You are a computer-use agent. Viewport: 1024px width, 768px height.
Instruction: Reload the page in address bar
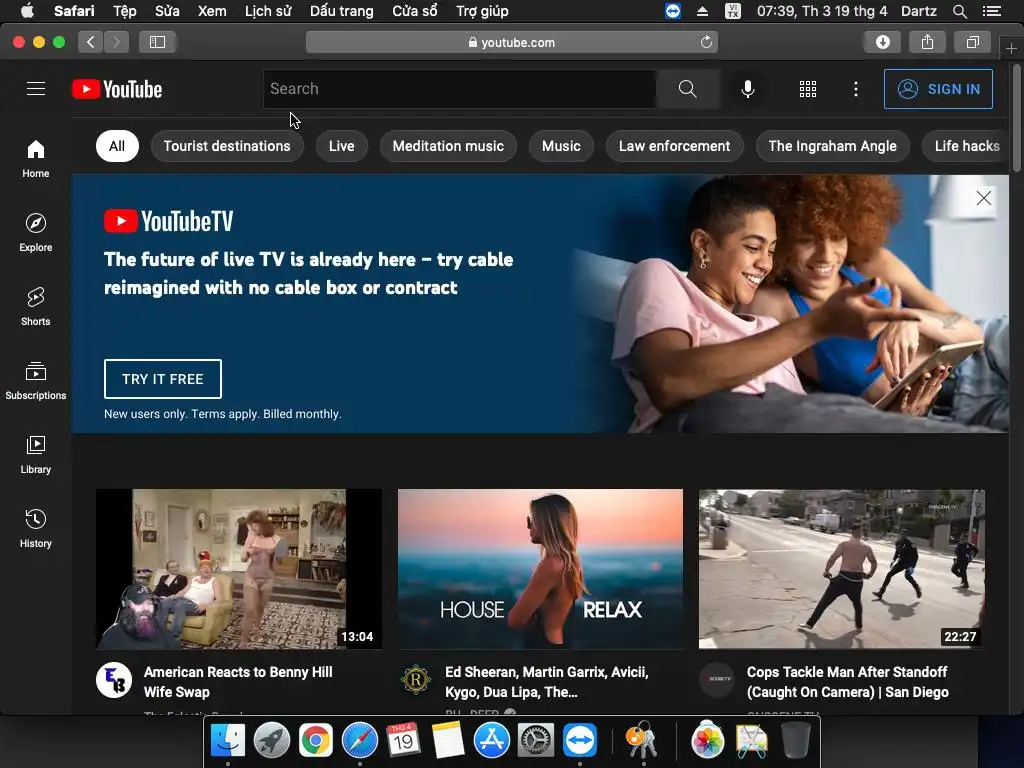tap(706, 42)
